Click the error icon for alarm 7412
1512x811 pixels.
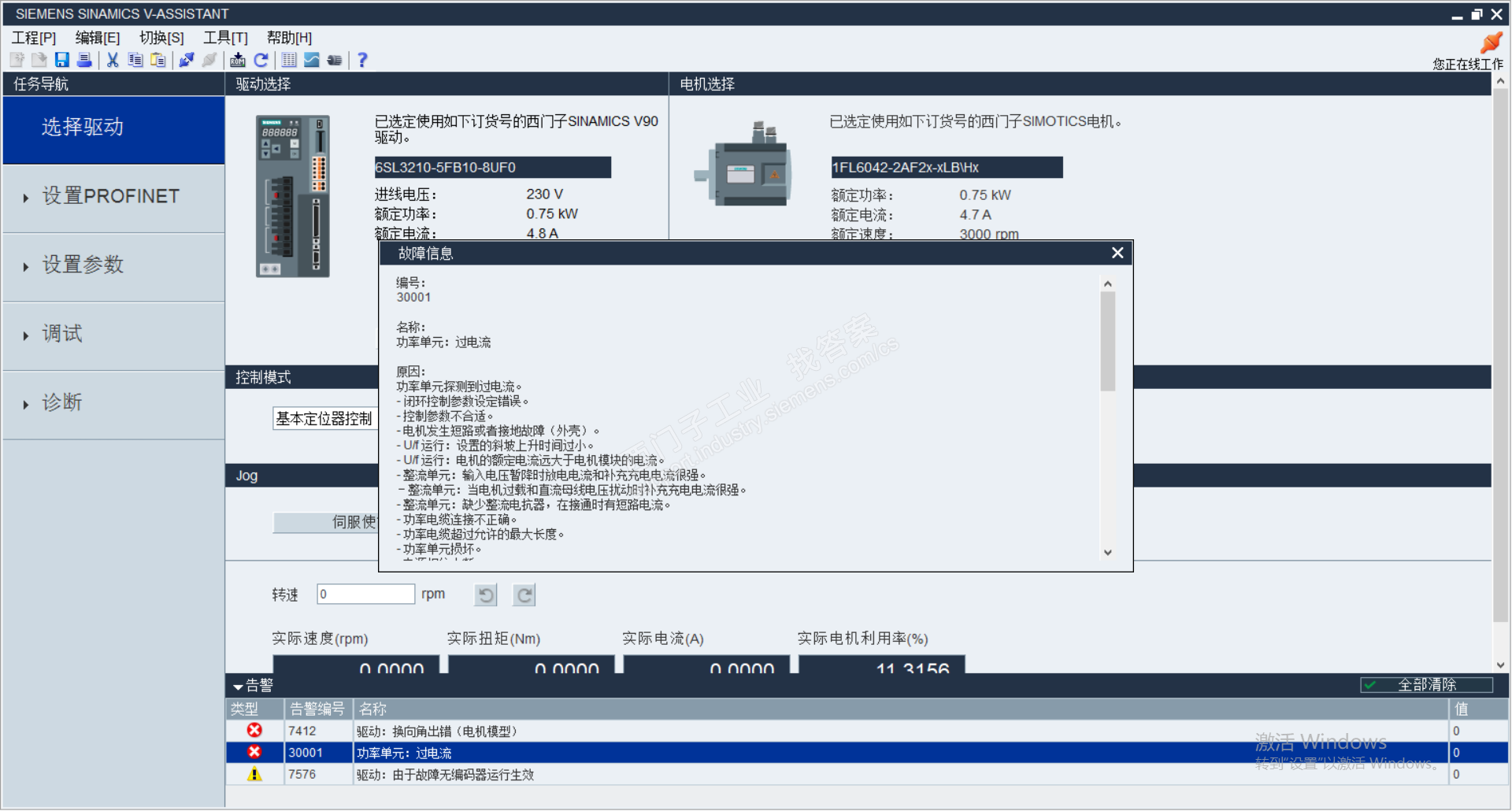click(254, 731)
